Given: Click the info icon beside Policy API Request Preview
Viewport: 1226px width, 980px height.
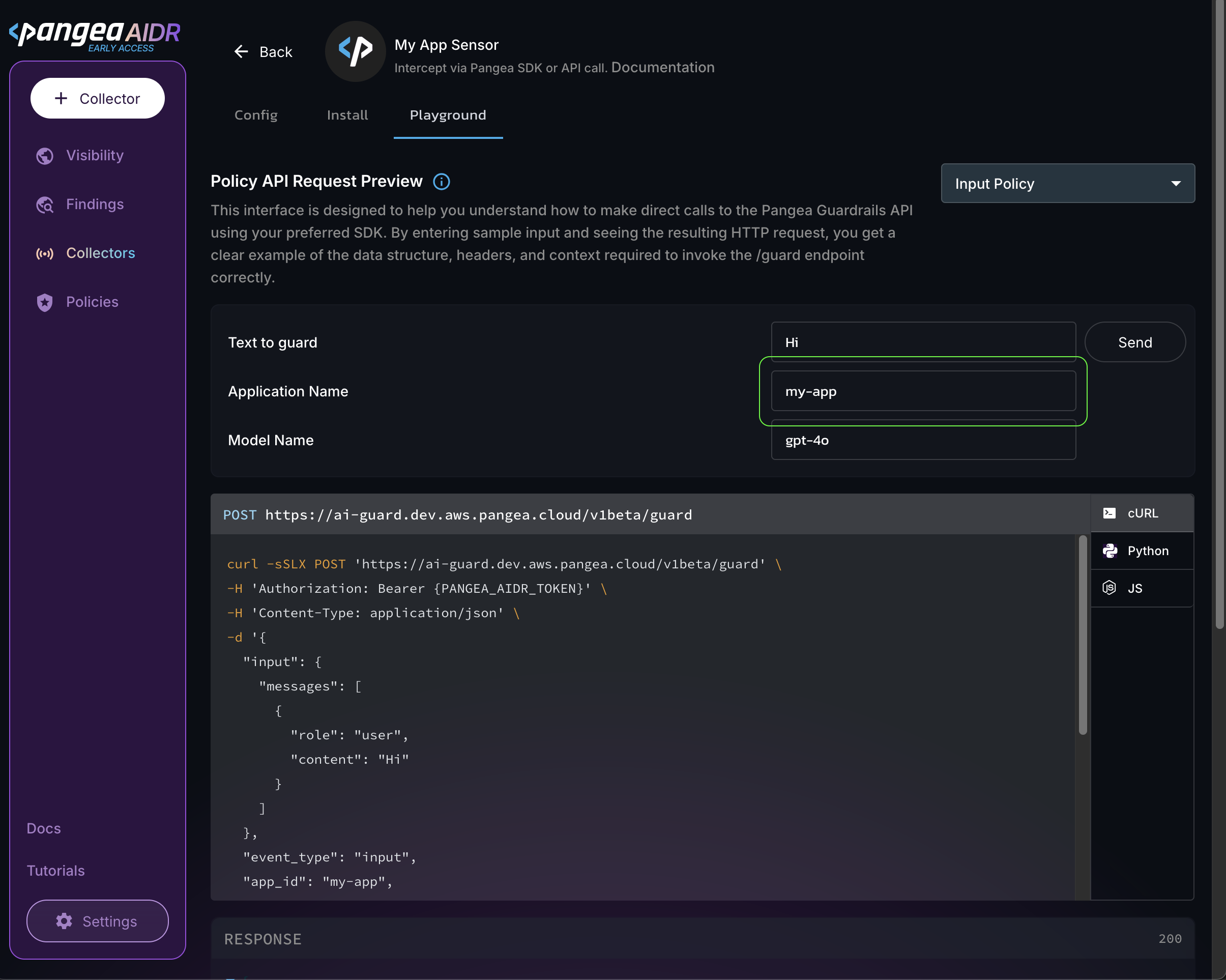Looking at the screenshot, I should point(441,182).
